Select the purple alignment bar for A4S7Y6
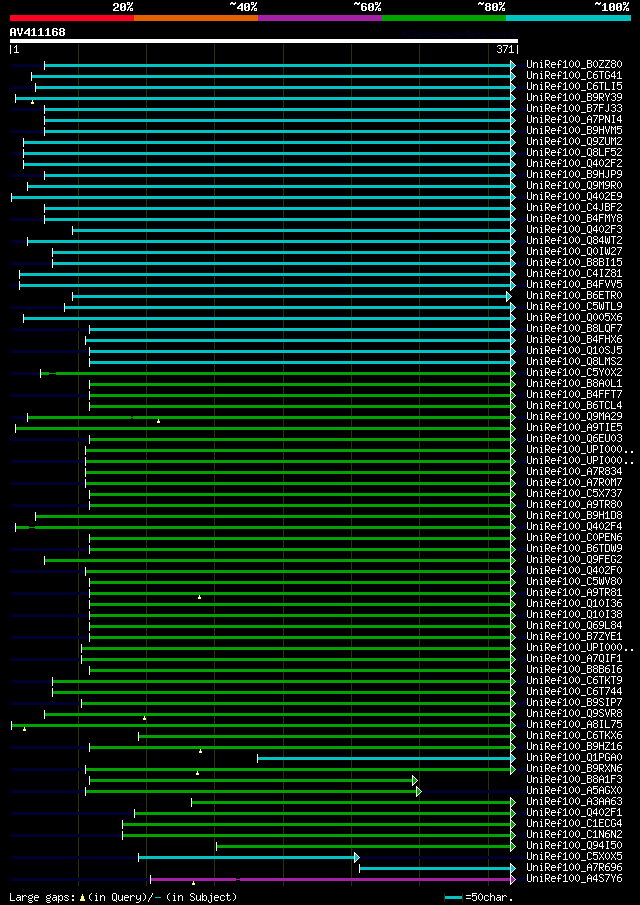Image resolution: width=640 pixels, height=905 pixels. [x=331, y=880]
